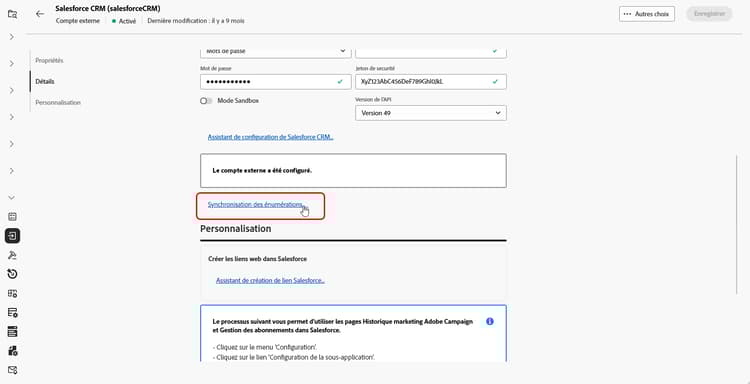Click the Dernière modification il y a 9 mois text
This screenshot has width=750, height=384.
(196, 21)
